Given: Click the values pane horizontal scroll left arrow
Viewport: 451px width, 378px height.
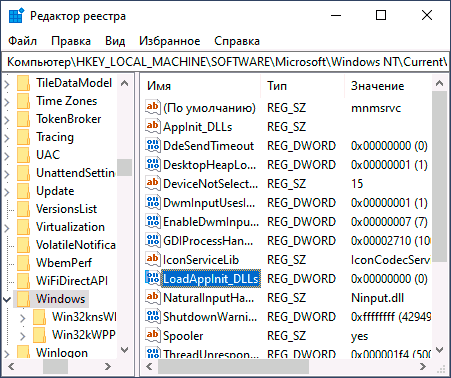Looking at the screenshot, I should pyautogui.click(x=149, y=367).
